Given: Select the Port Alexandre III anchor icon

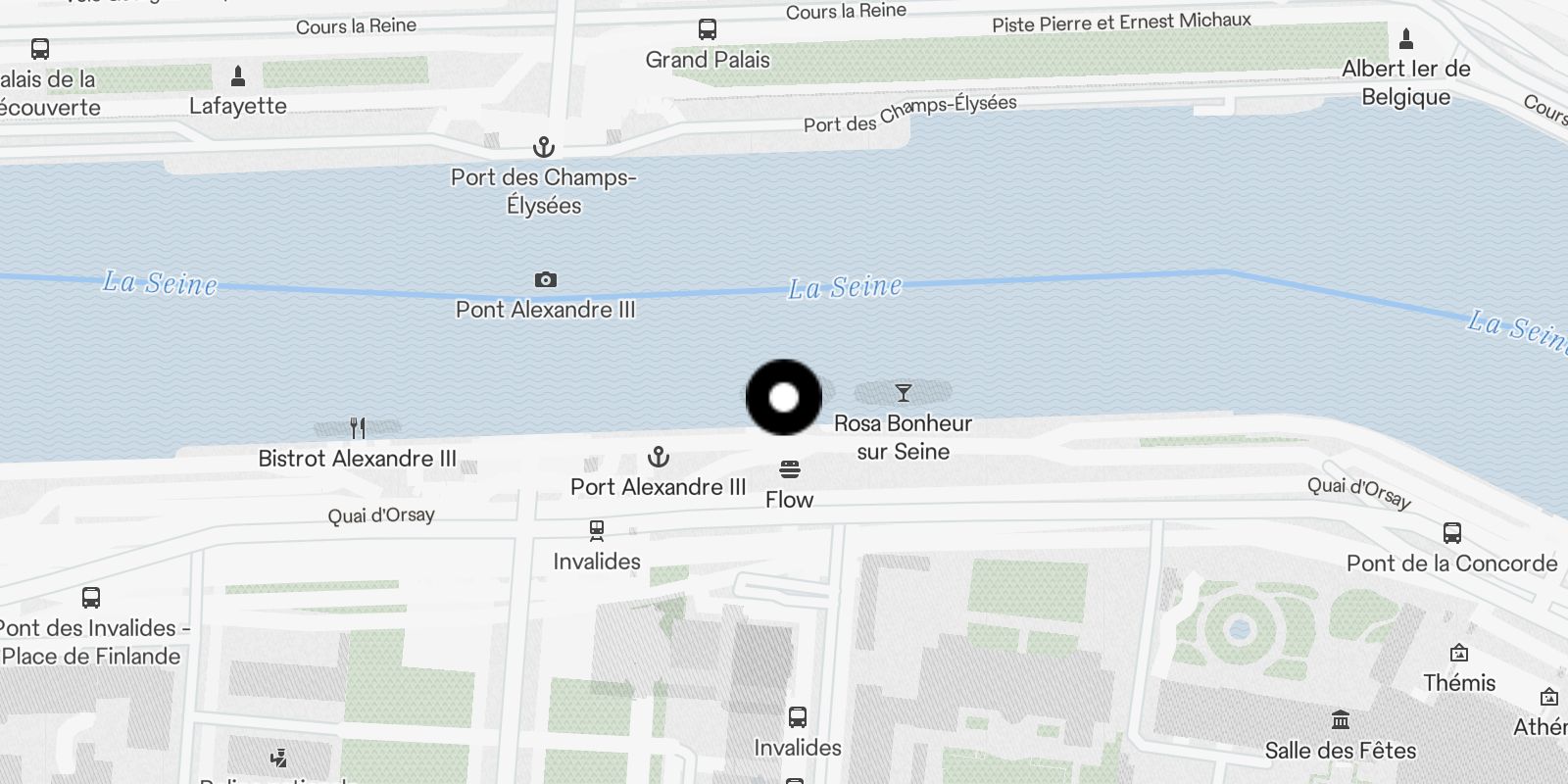Looking at the screenshot, I should point(659,457).
